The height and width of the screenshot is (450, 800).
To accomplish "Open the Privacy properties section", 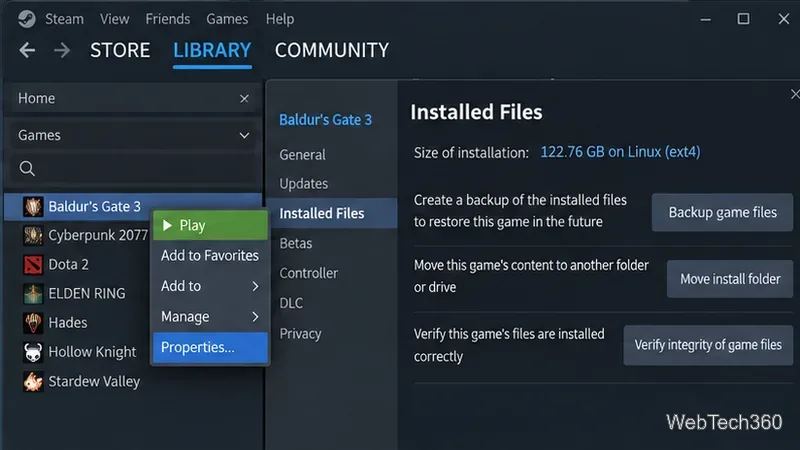I will tap(301, 334).
